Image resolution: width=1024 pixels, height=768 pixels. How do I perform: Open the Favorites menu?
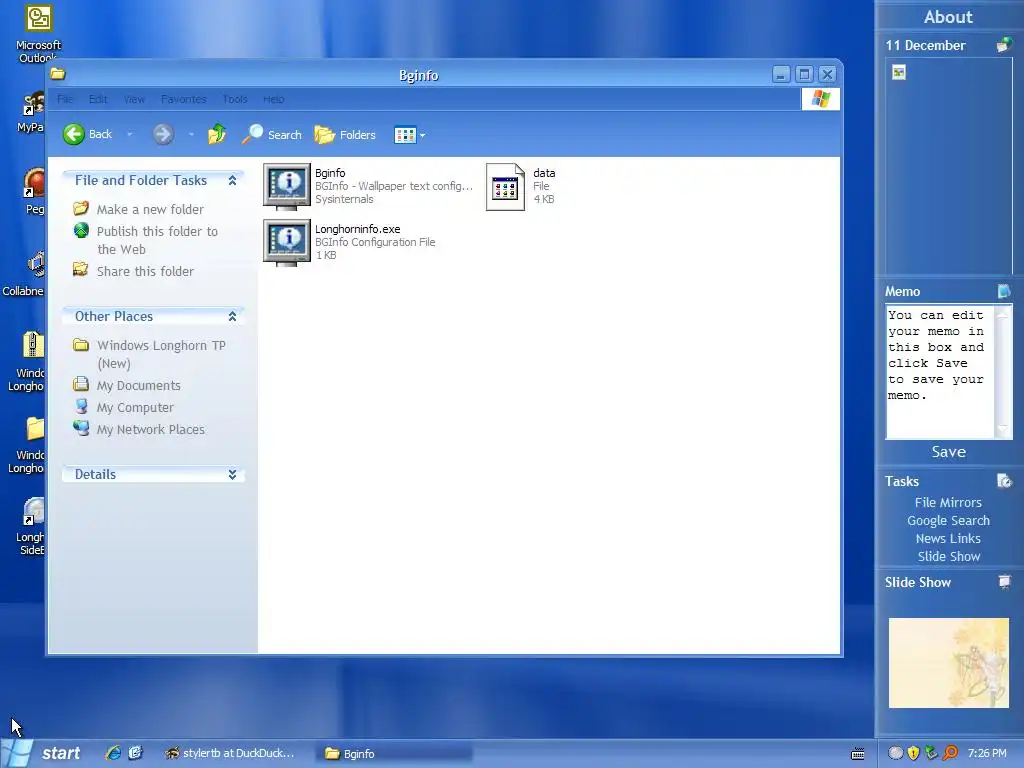click(x=184, y=99)
